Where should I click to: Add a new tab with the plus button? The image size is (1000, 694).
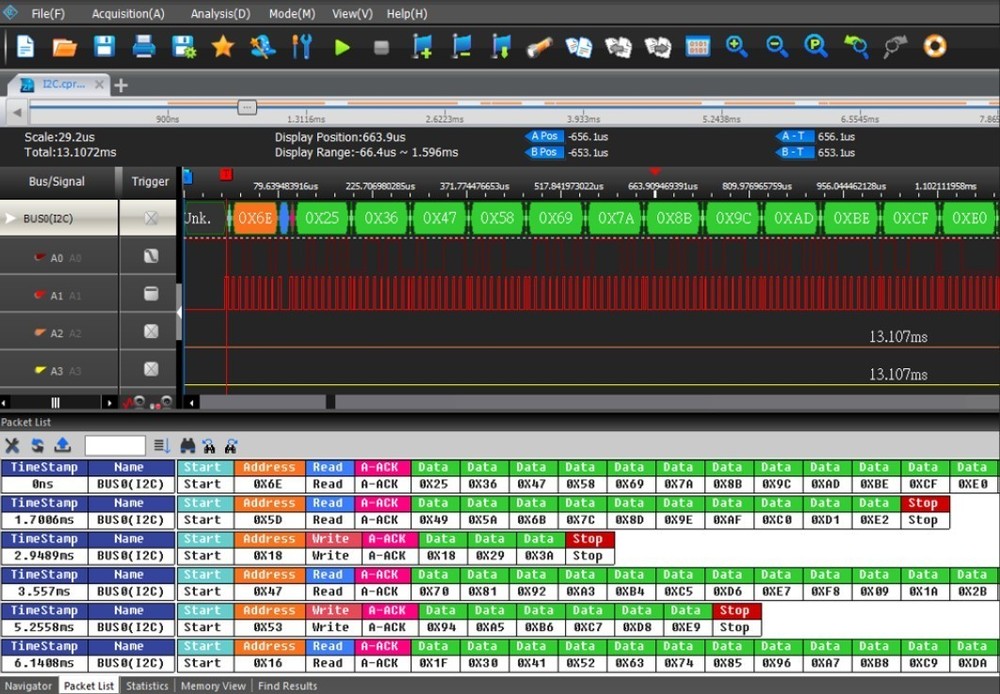121,85
